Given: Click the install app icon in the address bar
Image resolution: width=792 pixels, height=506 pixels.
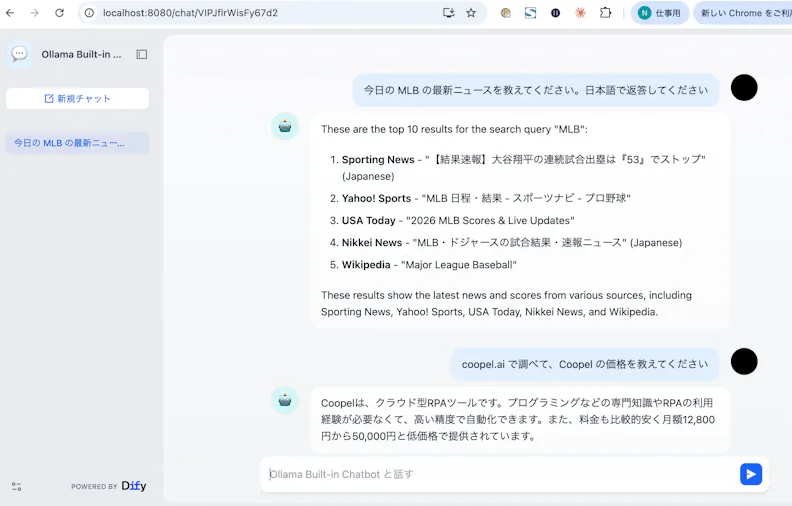Looking at the screenshot, I should (x=449, y=13).
